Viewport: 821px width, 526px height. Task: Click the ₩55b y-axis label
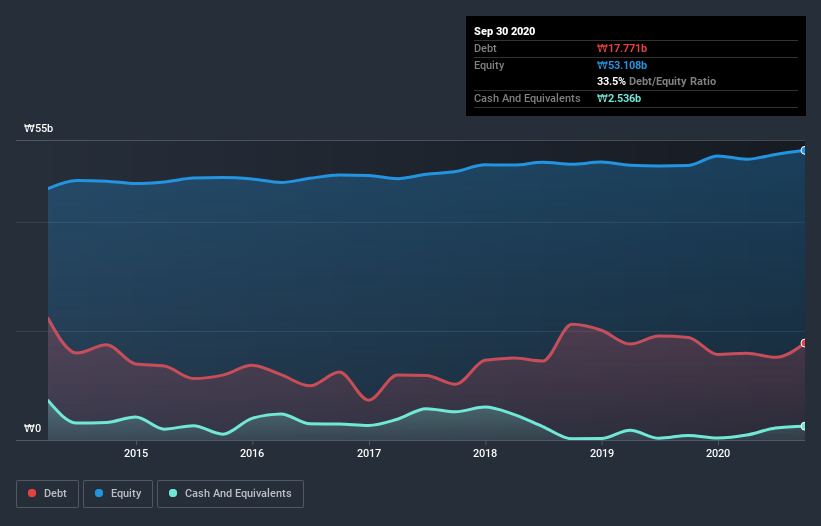[38, 128]
